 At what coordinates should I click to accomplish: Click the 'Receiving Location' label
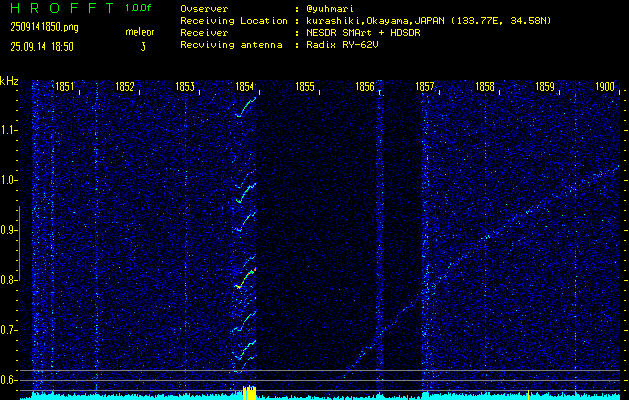(234, 21)
